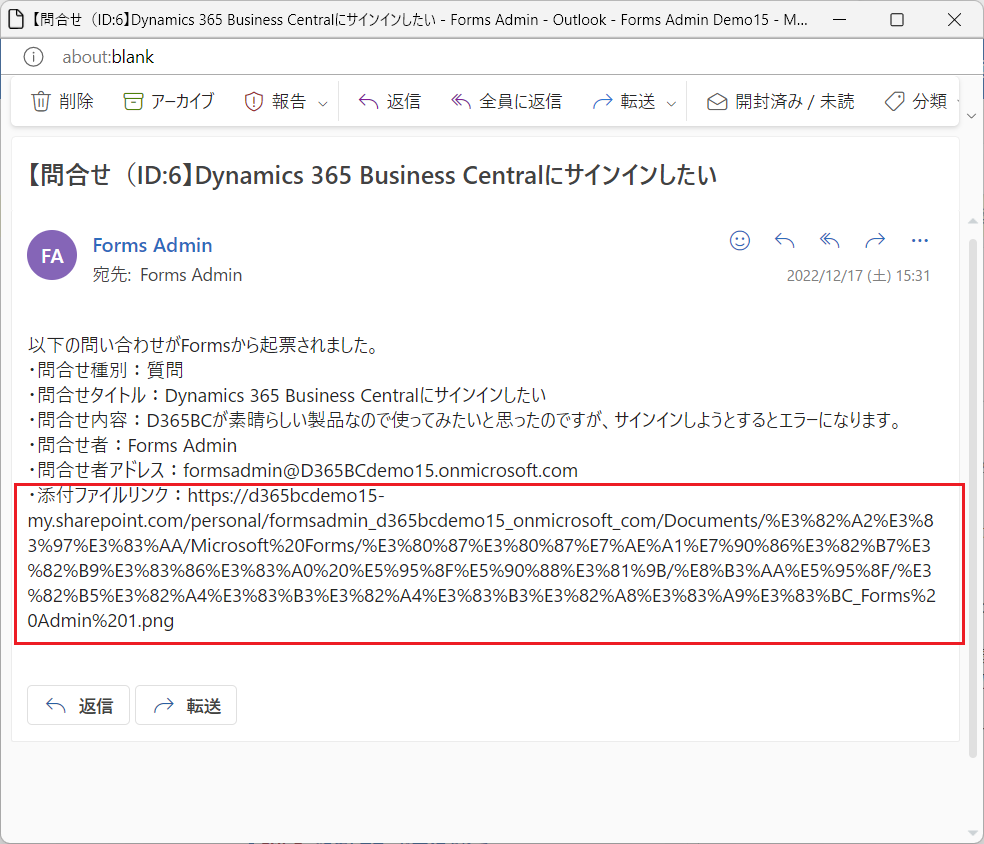
Task: Click the forward arrow icon in message header
Action: click(x=875, y=240)
